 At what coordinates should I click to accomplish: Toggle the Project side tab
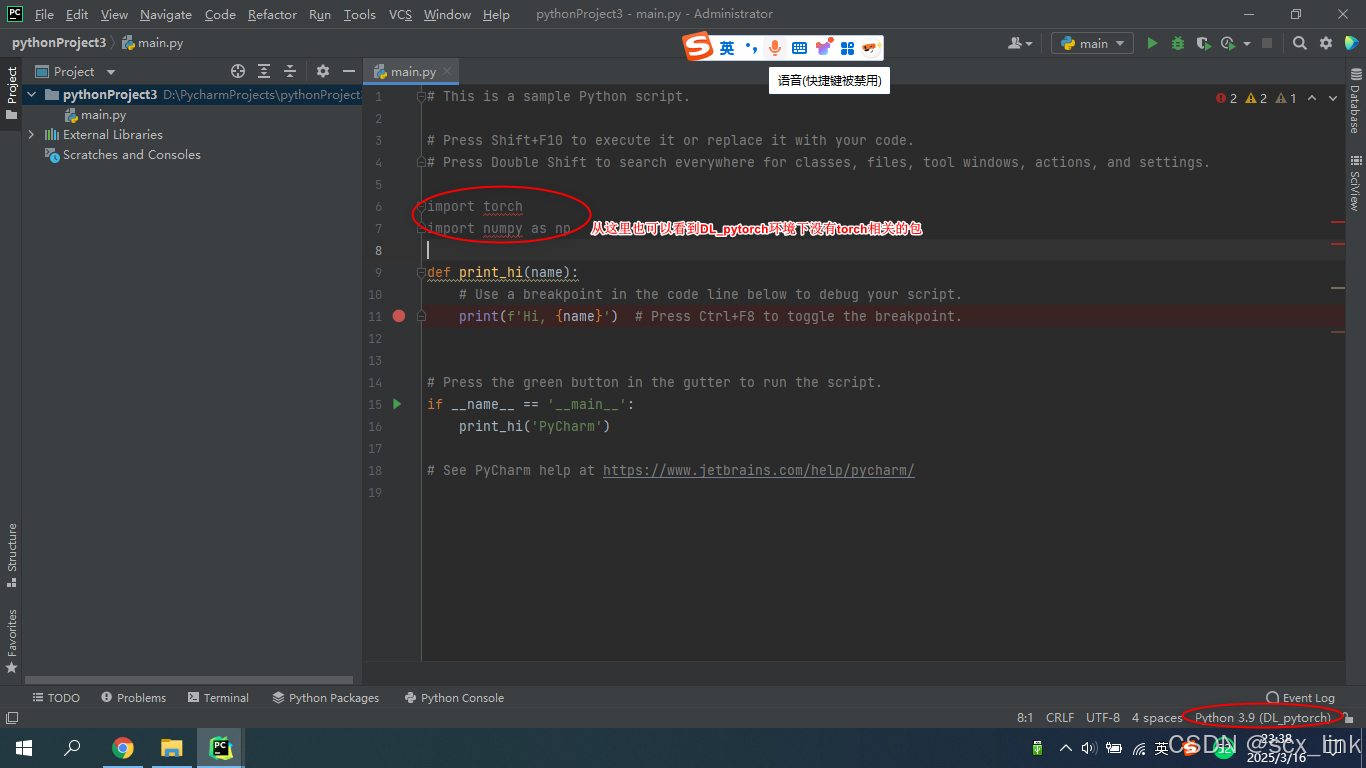coord(12,93)
